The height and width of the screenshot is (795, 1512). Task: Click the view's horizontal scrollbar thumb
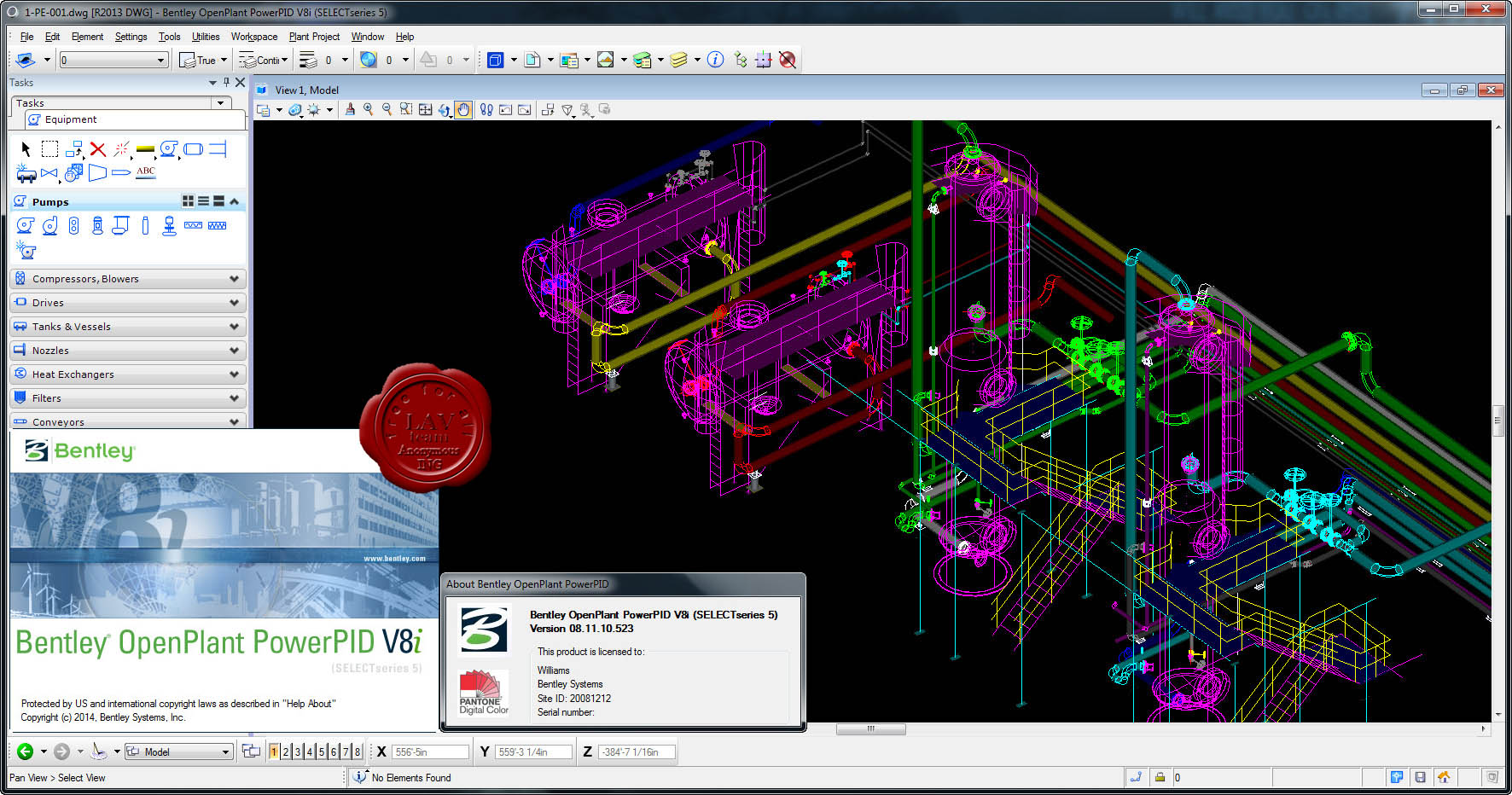point(870,729)
